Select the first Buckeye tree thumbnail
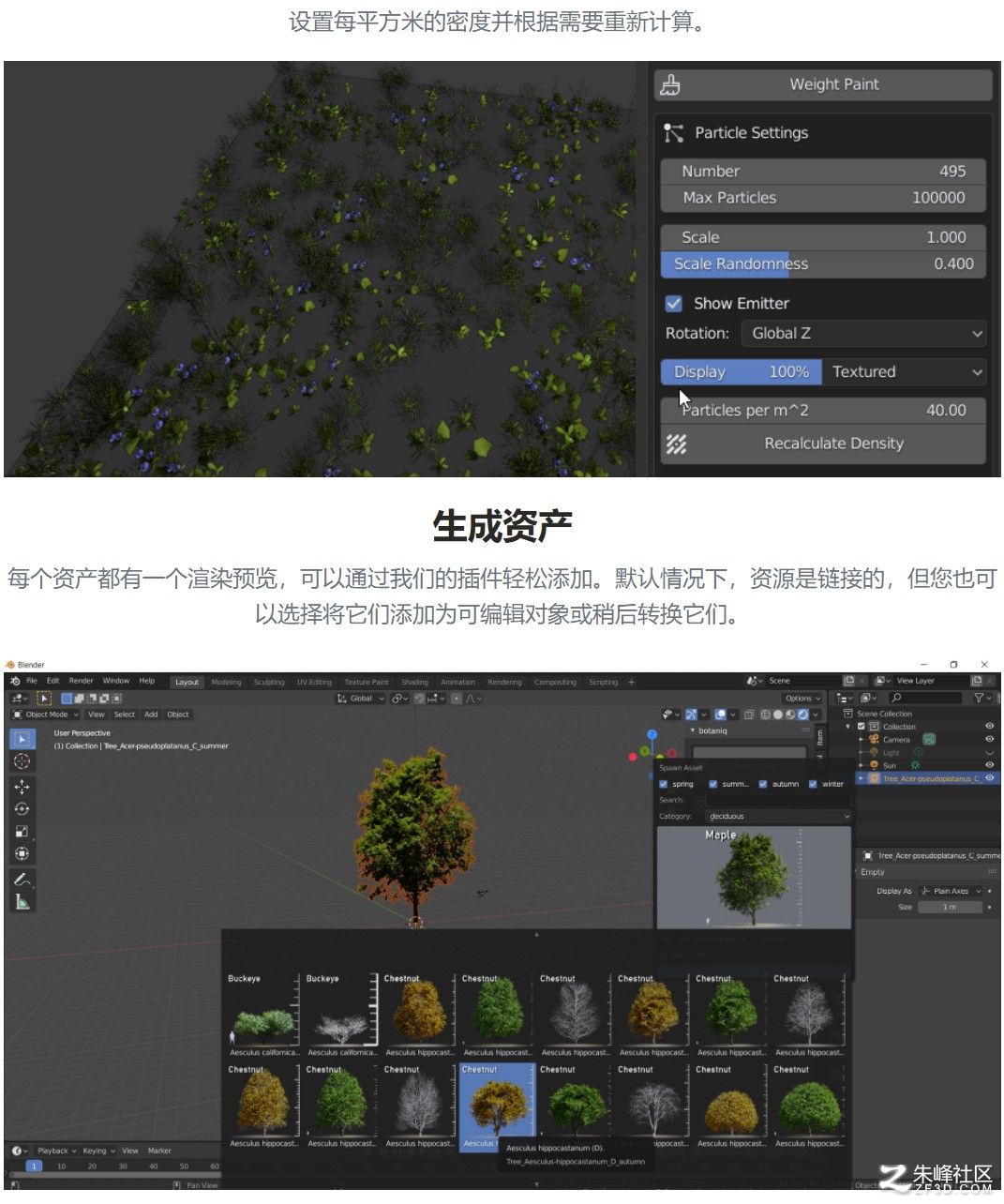 point(263,1016)
